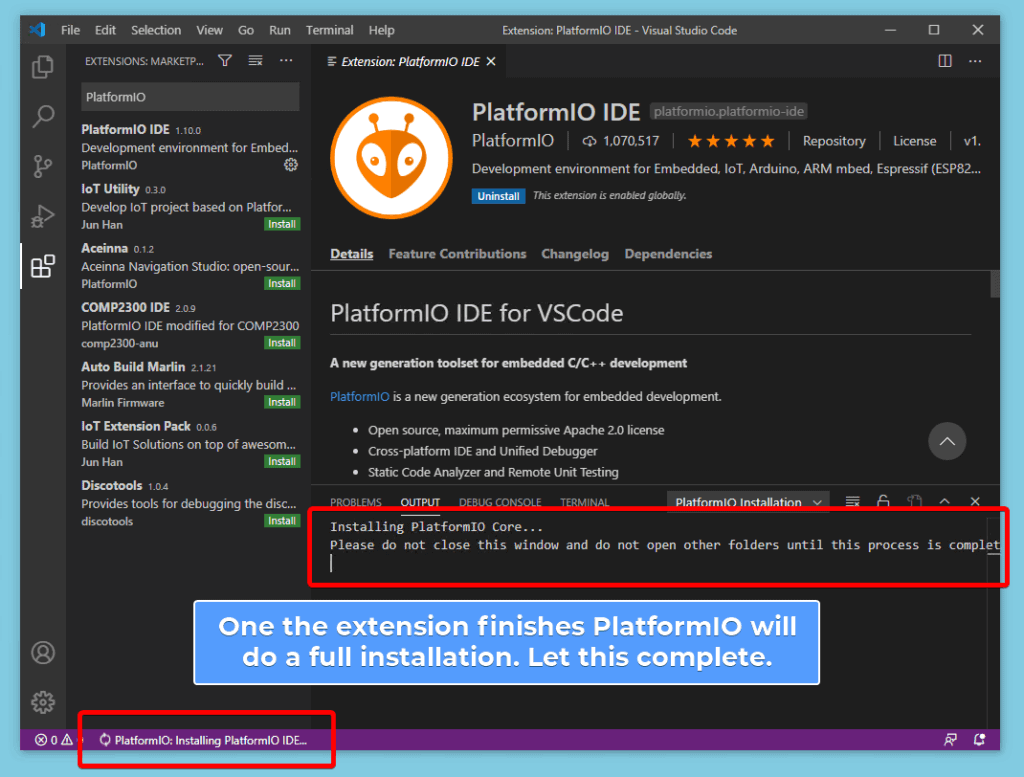Open the PlatformIO Installation output dropdown
Screen dimensions: 1024x777
coord(748,501)
